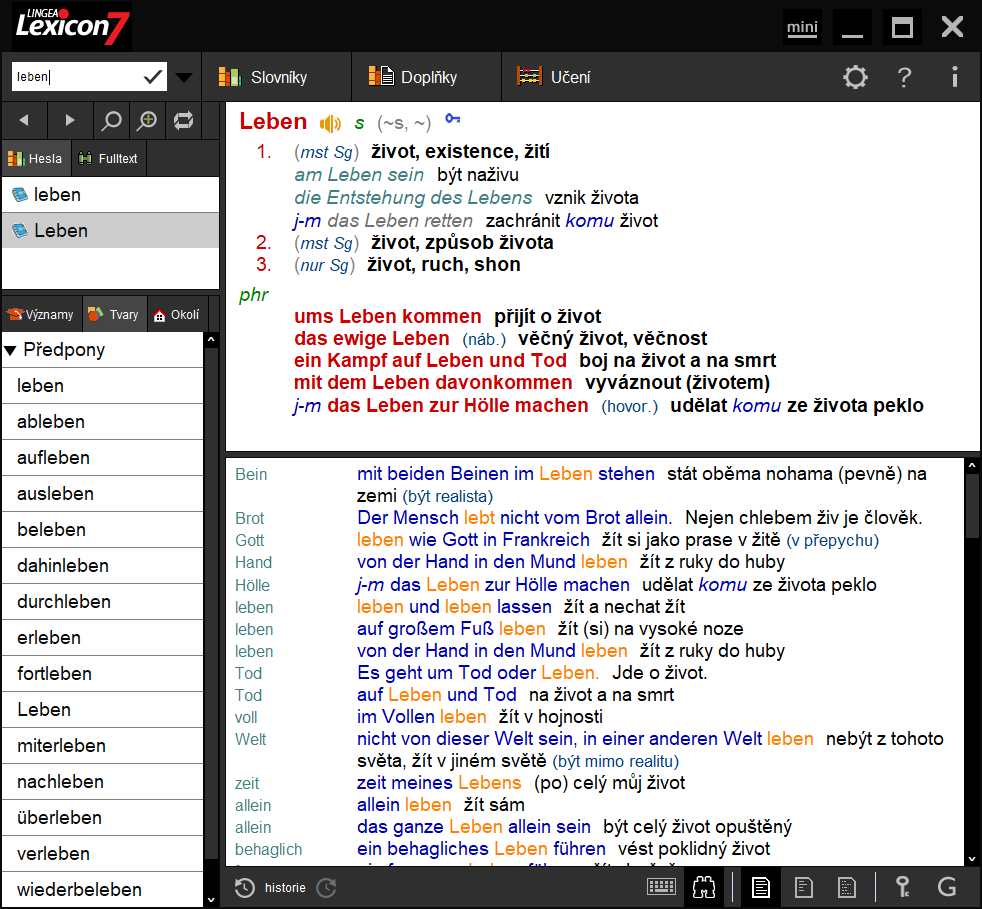This screenshot has height=909, width=982.
Task: Click the Lingea Lexicon 7 logo
Action: tap(71, 26)
